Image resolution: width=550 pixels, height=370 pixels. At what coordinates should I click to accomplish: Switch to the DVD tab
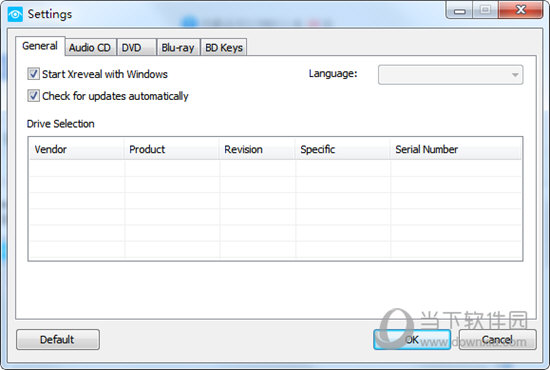pyautogui.click(x=136, y=47)
